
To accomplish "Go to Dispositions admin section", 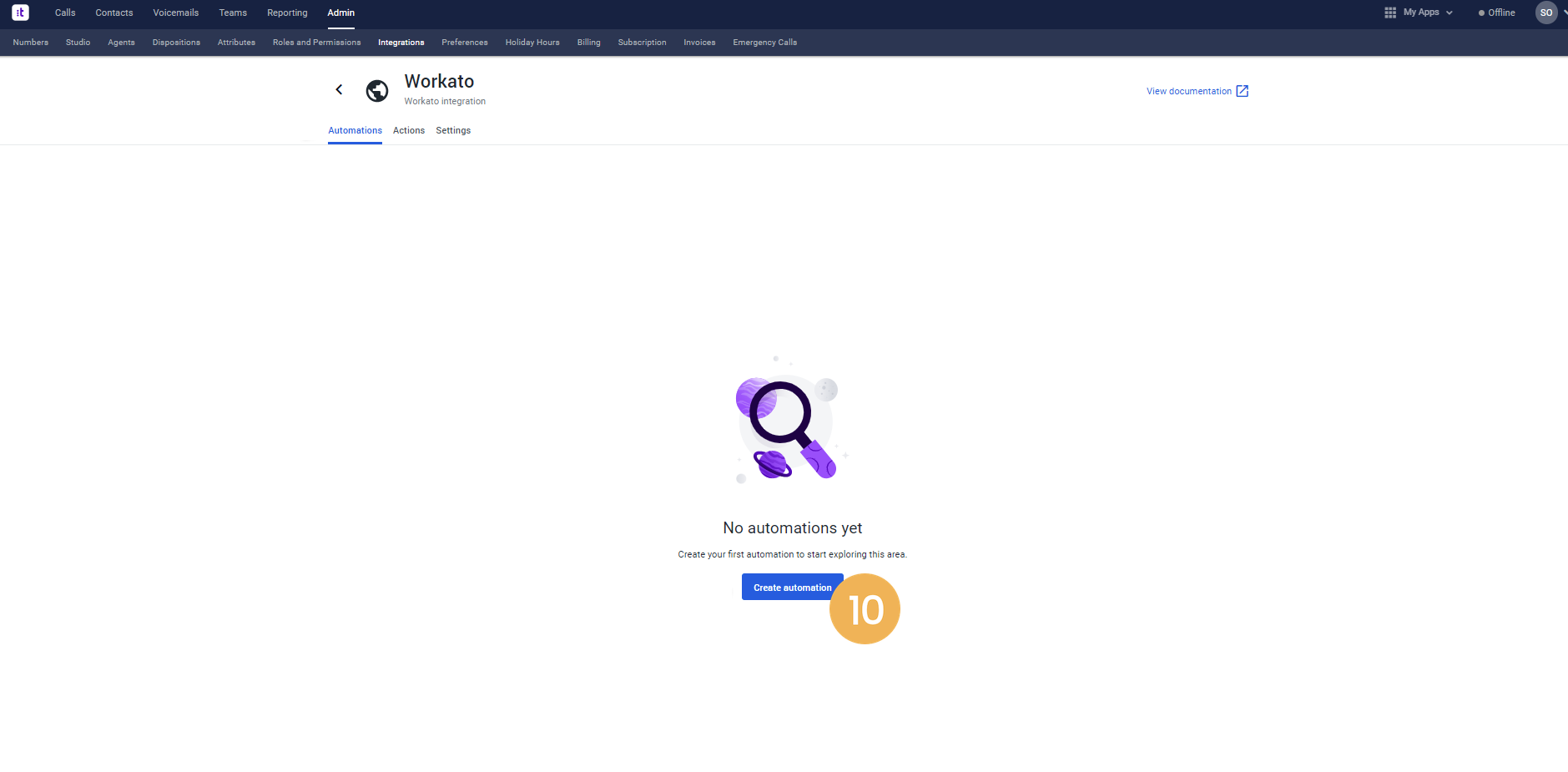I will [176, 43].
